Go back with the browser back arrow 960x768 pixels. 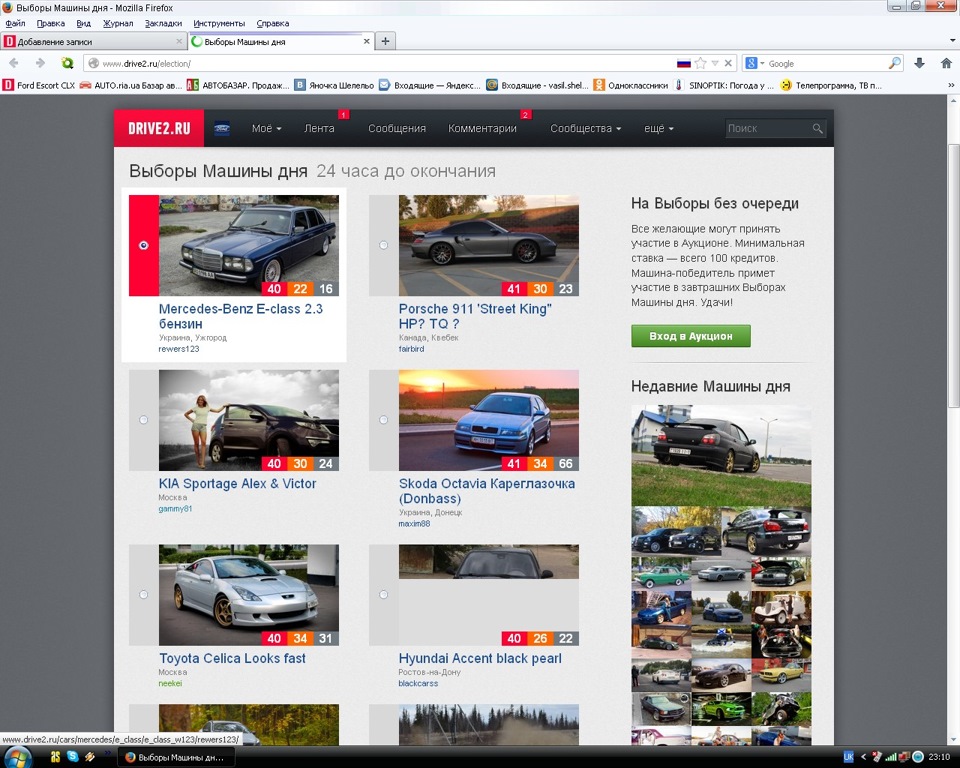click(x=14, y=63)
